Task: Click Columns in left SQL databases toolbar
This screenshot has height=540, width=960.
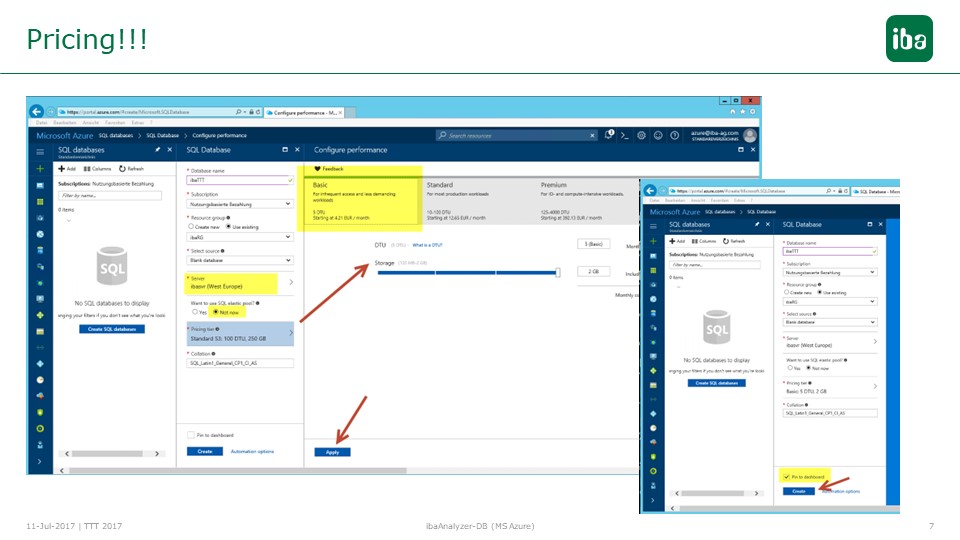Action: 97,168
